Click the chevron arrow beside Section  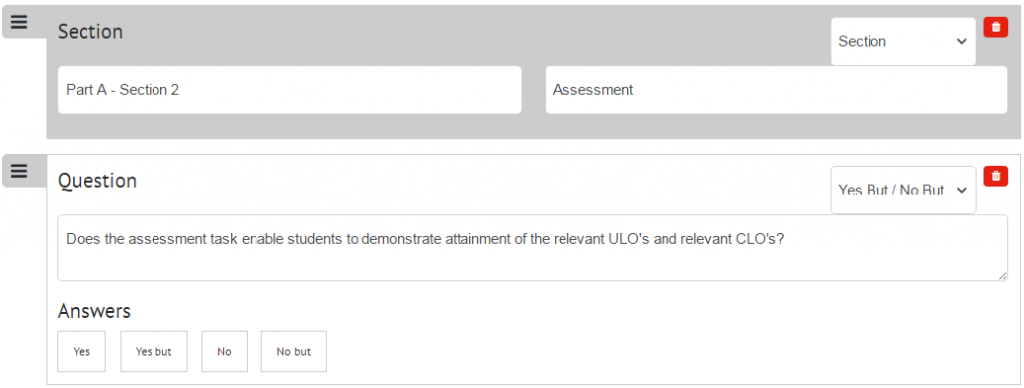[961, 41]
